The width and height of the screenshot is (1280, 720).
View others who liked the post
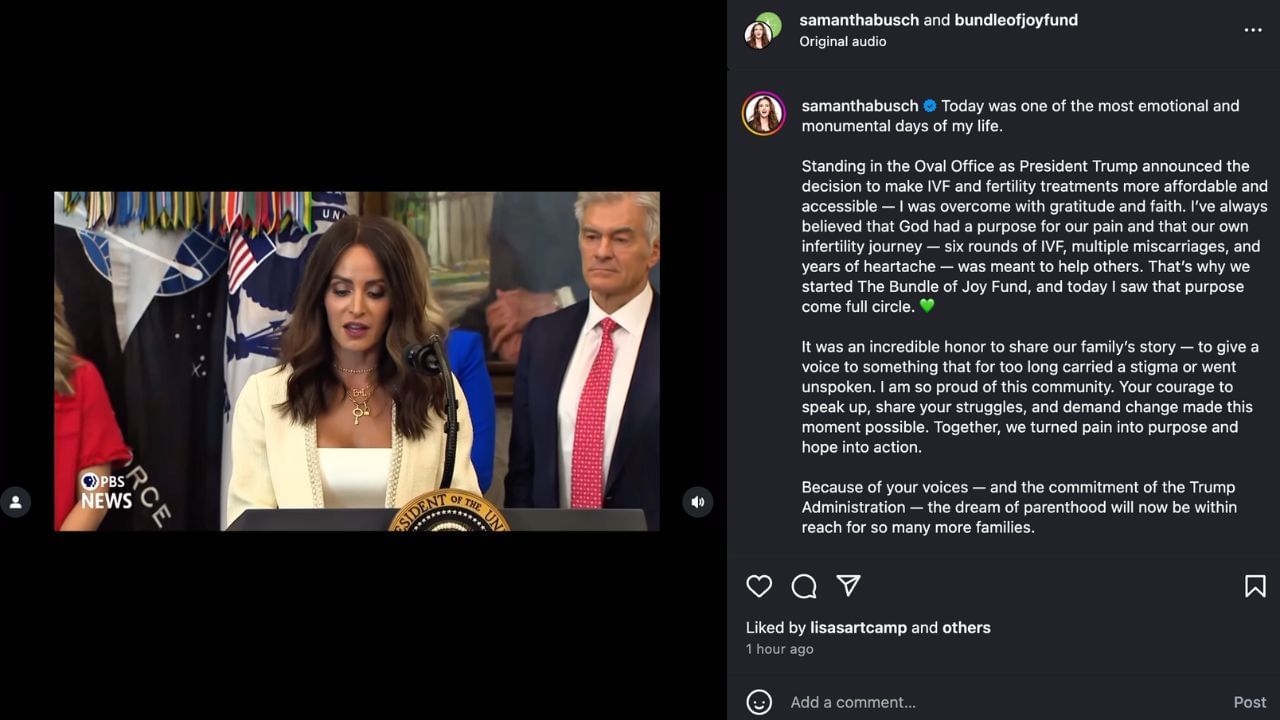[966, 628]
